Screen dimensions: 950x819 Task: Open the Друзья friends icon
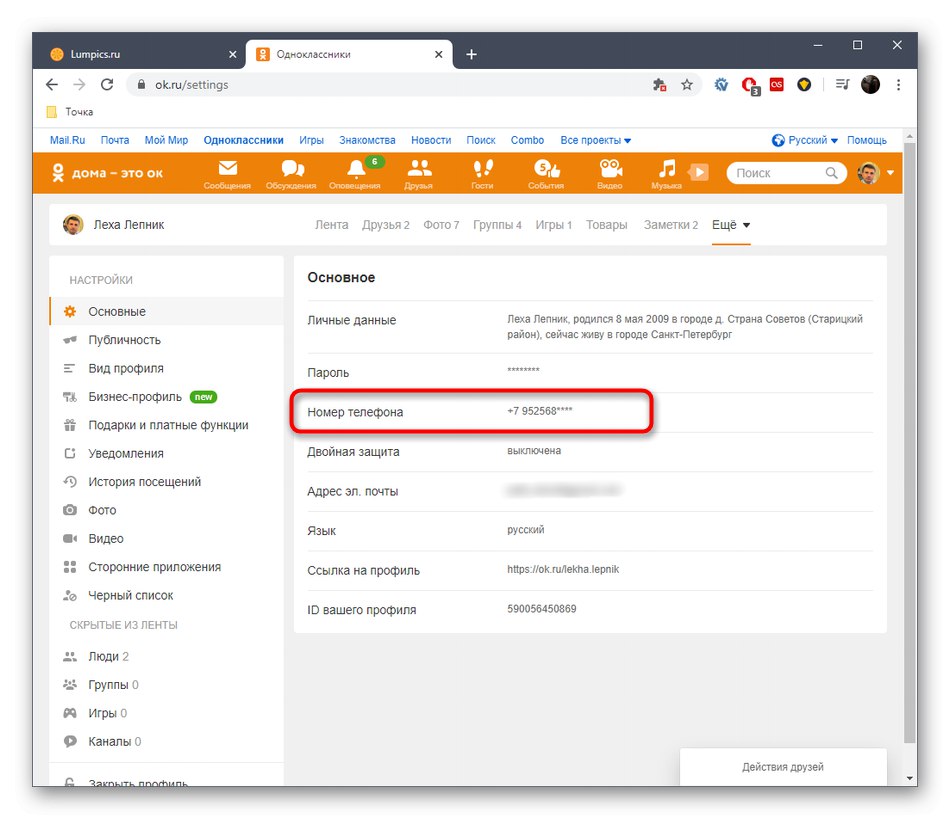click(419, 172)
